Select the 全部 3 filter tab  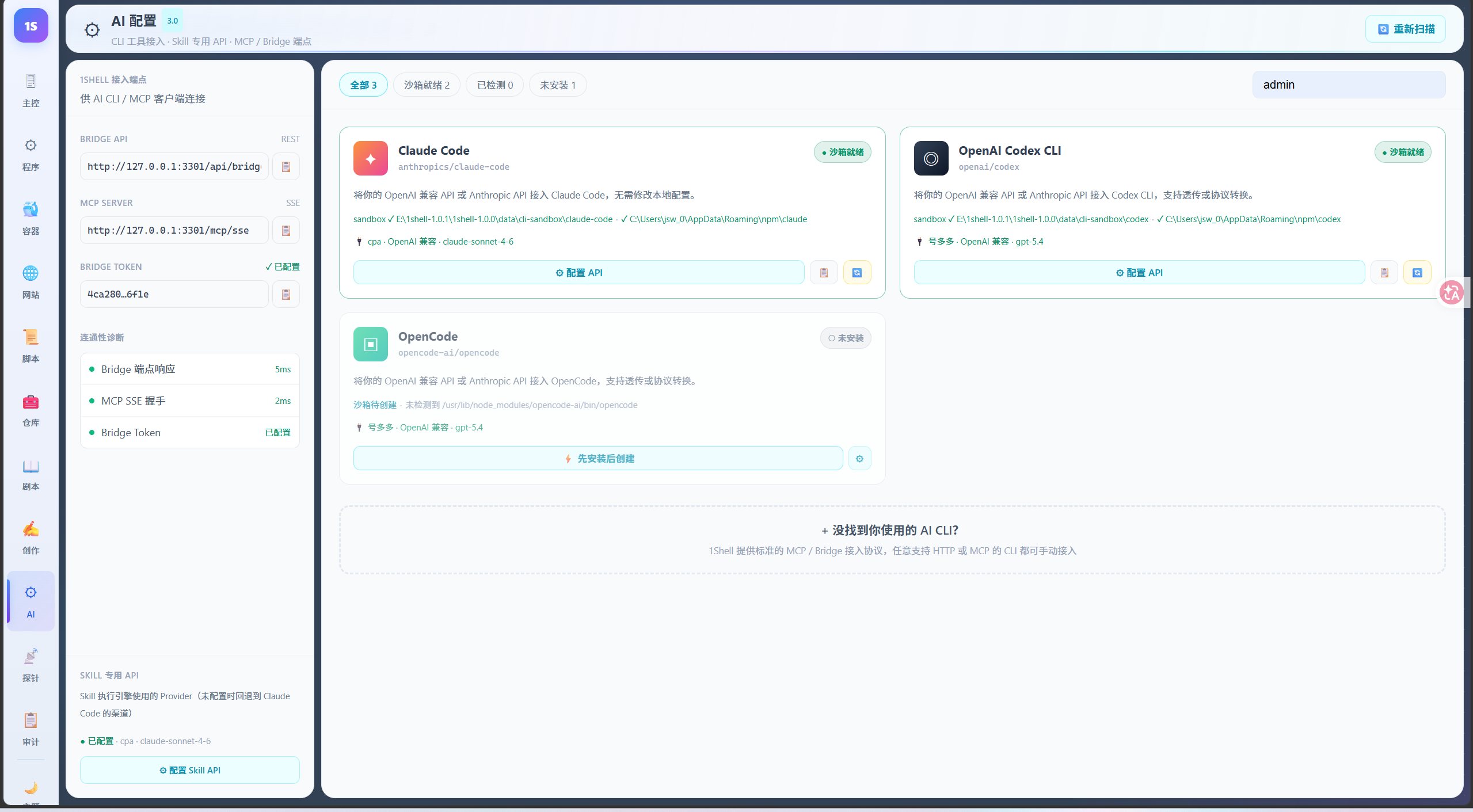tap(363, 85)
